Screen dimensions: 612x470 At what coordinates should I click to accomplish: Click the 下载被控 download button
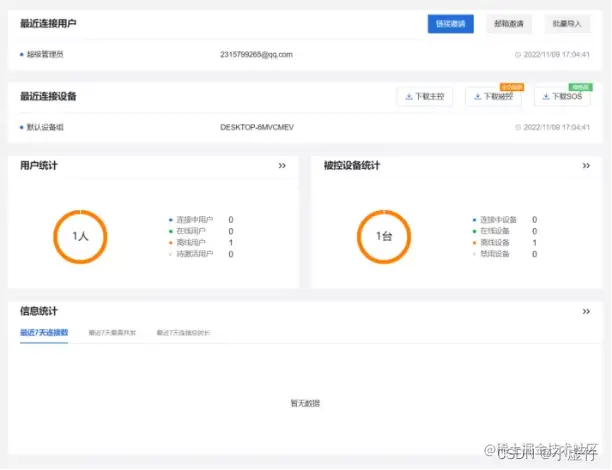[493, 96]
